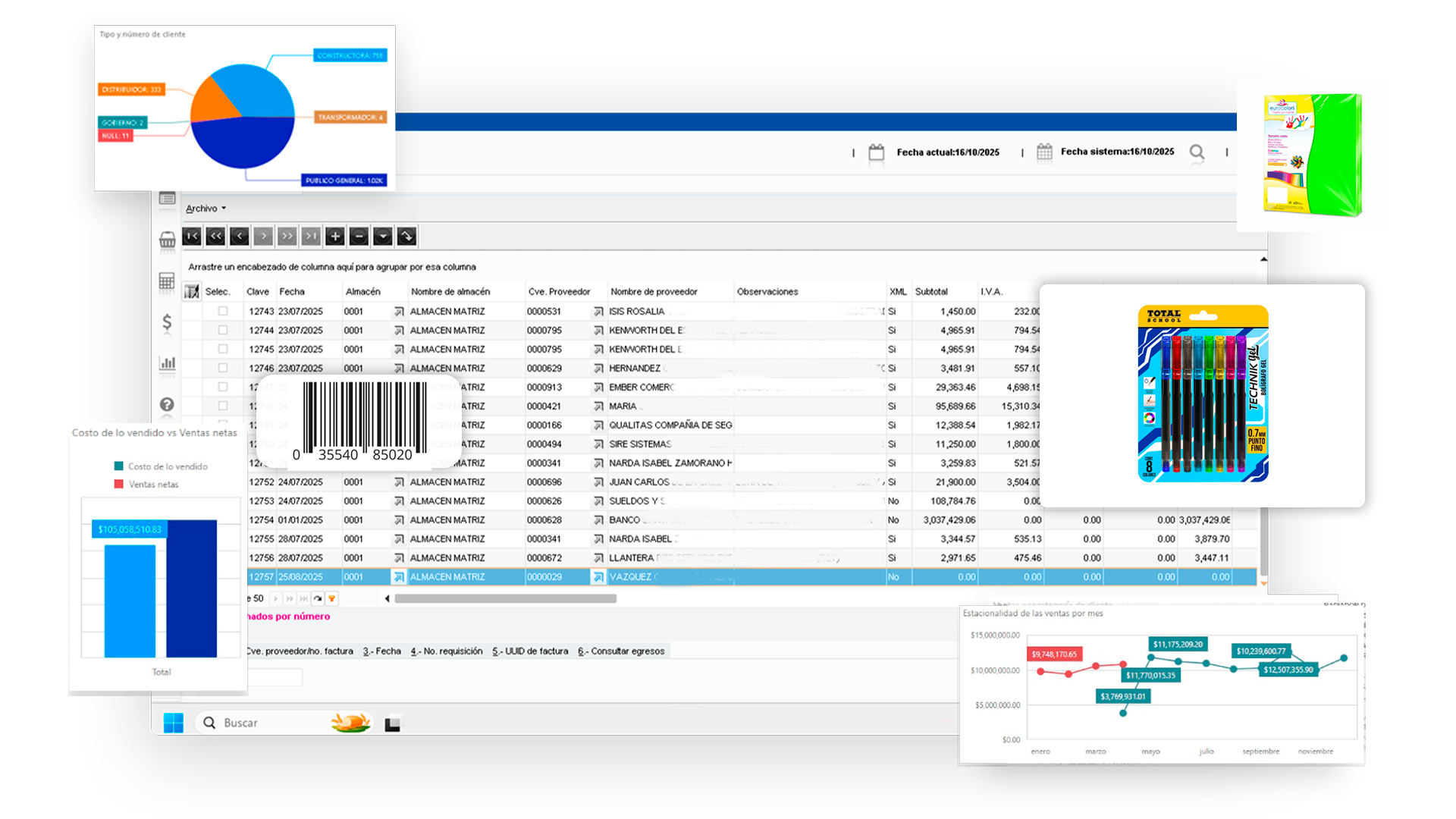Viewport: 1456px width, 819px height.
Task: Click the refresh arrows button in the navigator toolbar
Action: (x=407, y=237)
